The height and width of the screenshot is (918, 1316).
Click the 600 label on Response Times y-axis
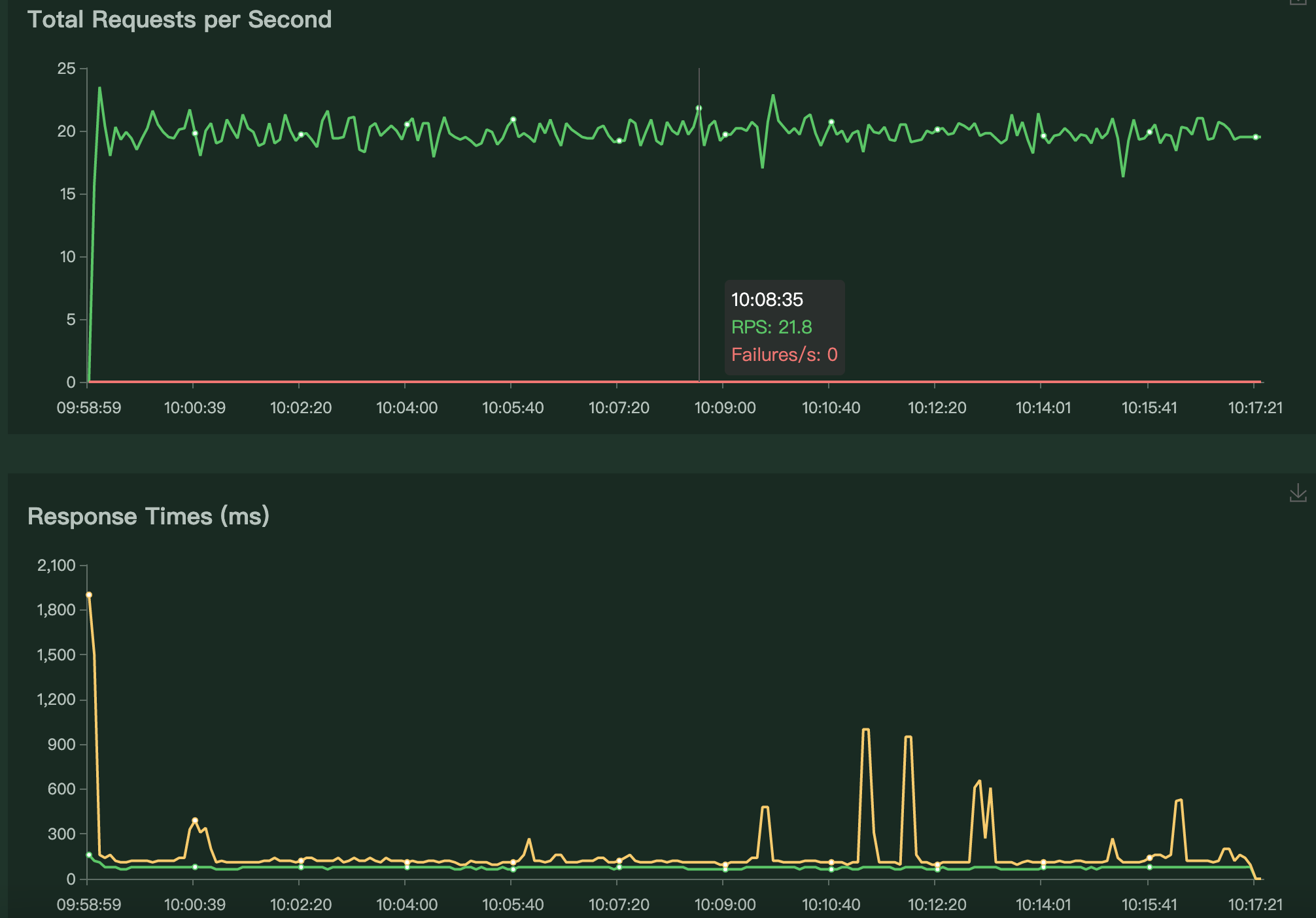click(x=62, y=789)
